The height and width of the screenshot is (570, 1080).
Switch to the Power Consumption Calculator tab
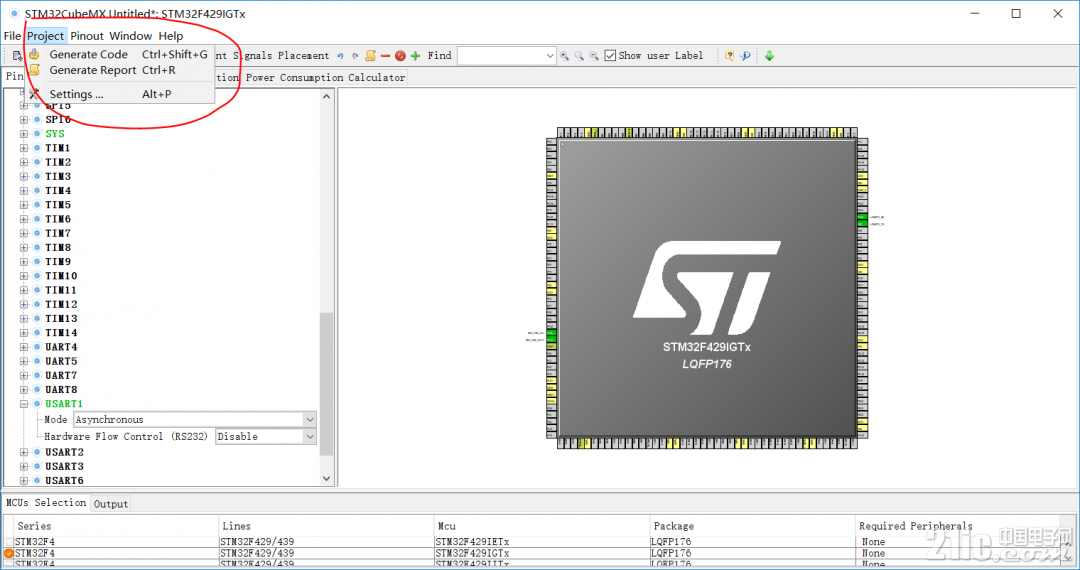[325, 77]
